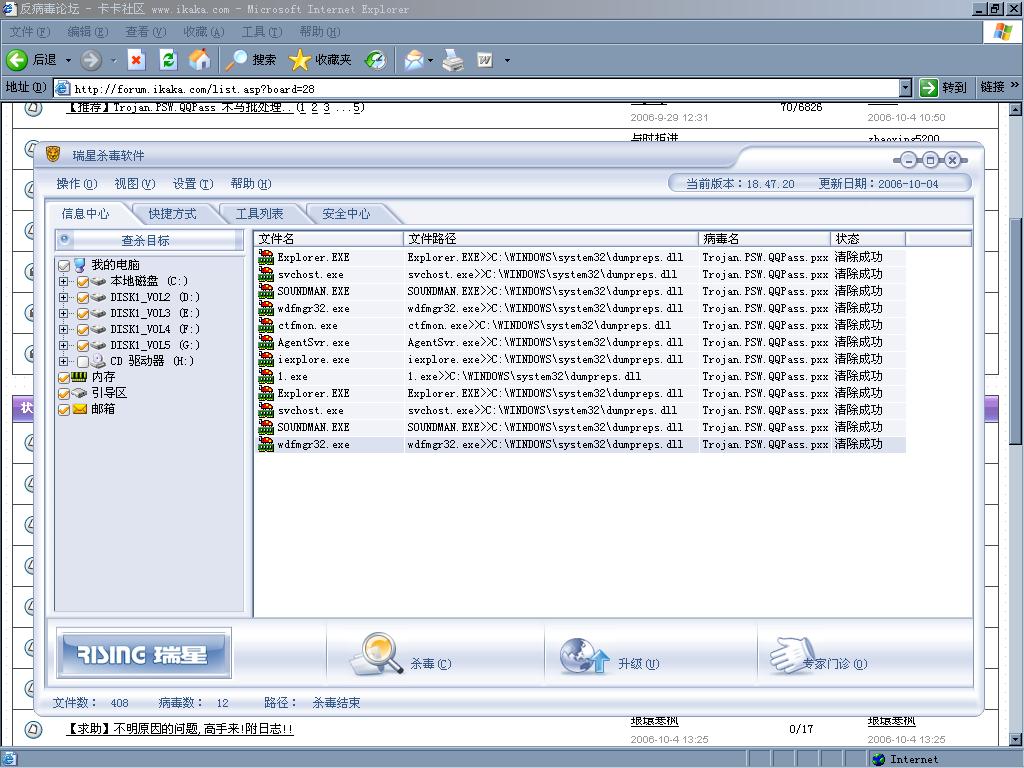Click the globe 升级 upgrade icon
The height and width of the screenshot is (768, 1024).
point(584,657)
